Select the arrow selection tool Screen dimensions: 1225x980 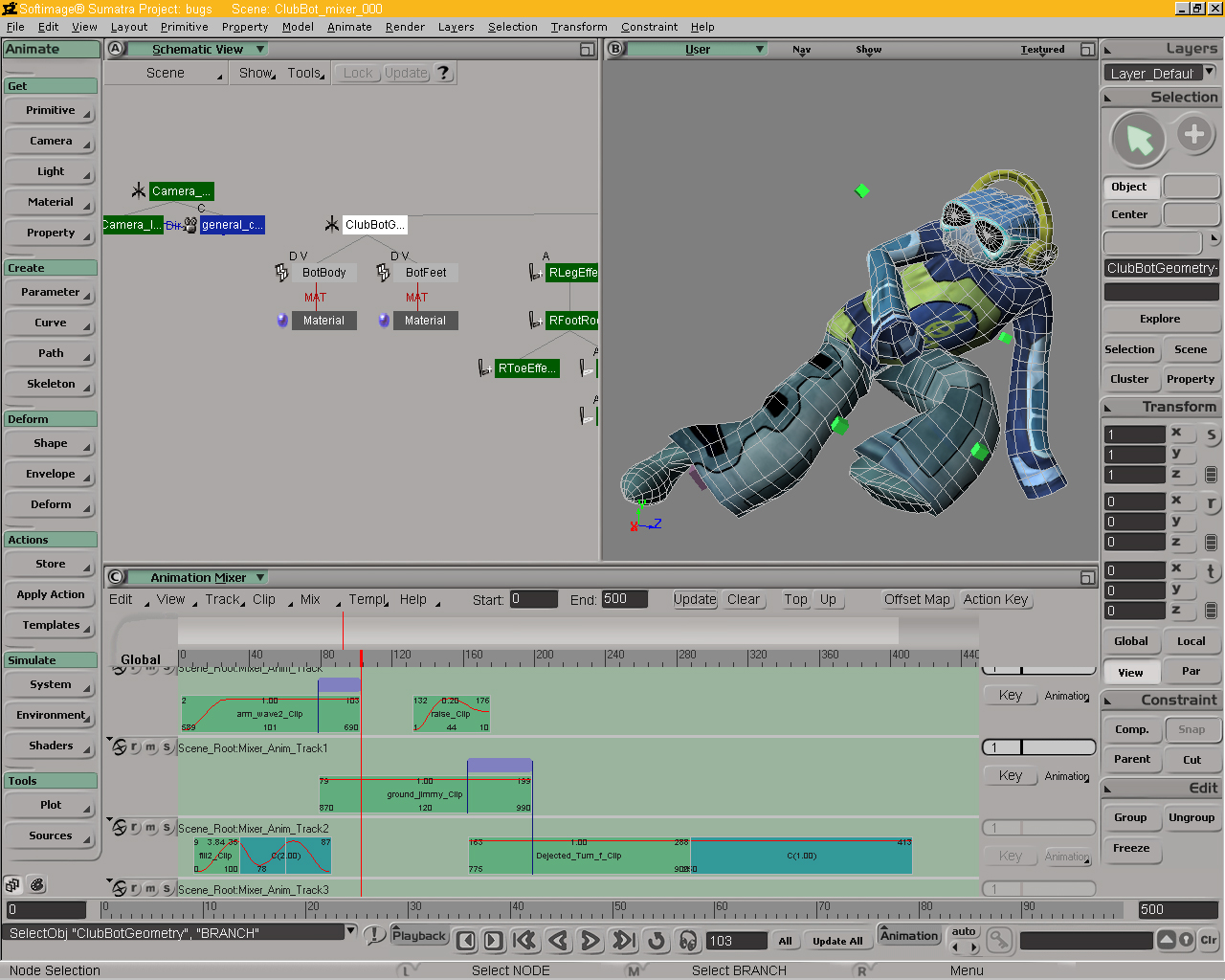click(x=1138, y=139)
